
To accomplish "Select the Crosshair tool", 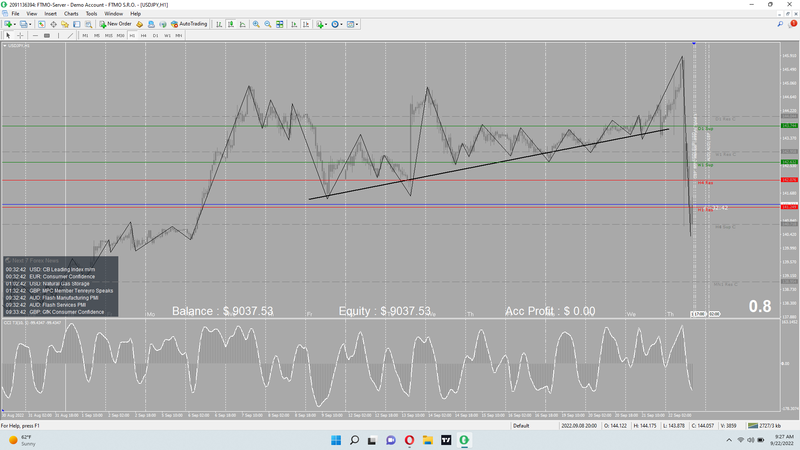I will 20,35.
